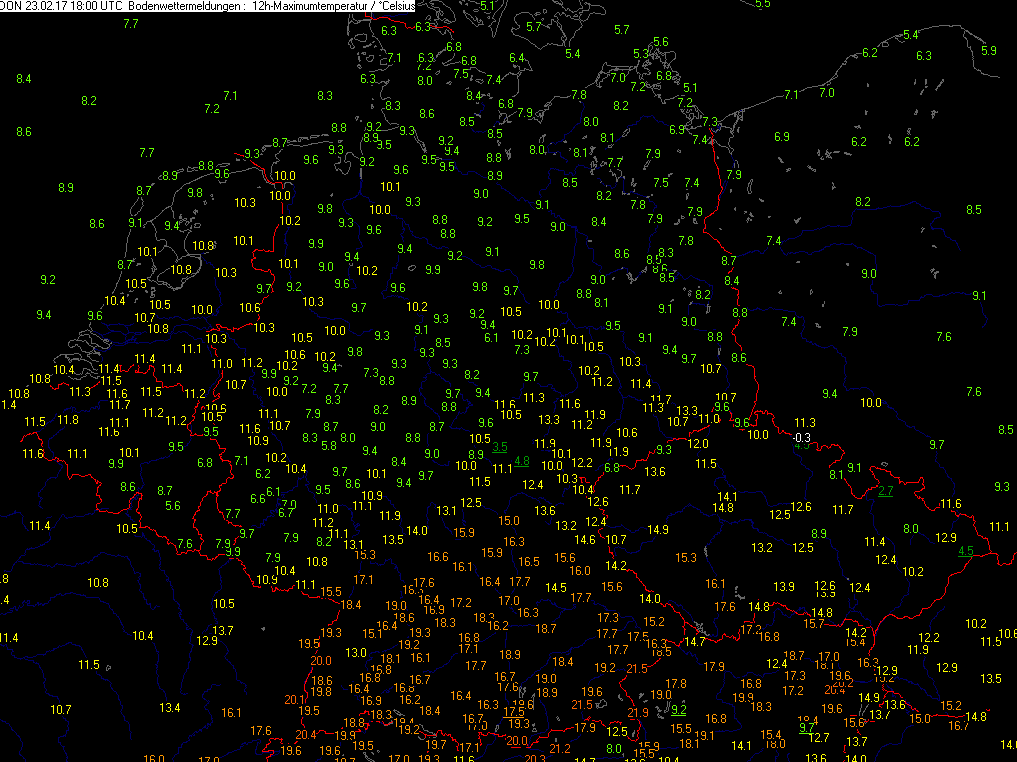Select the white -0.3 temperature value
This screenshot has width=1017, height=762.
pyautogui.click(x=801, y=438)
